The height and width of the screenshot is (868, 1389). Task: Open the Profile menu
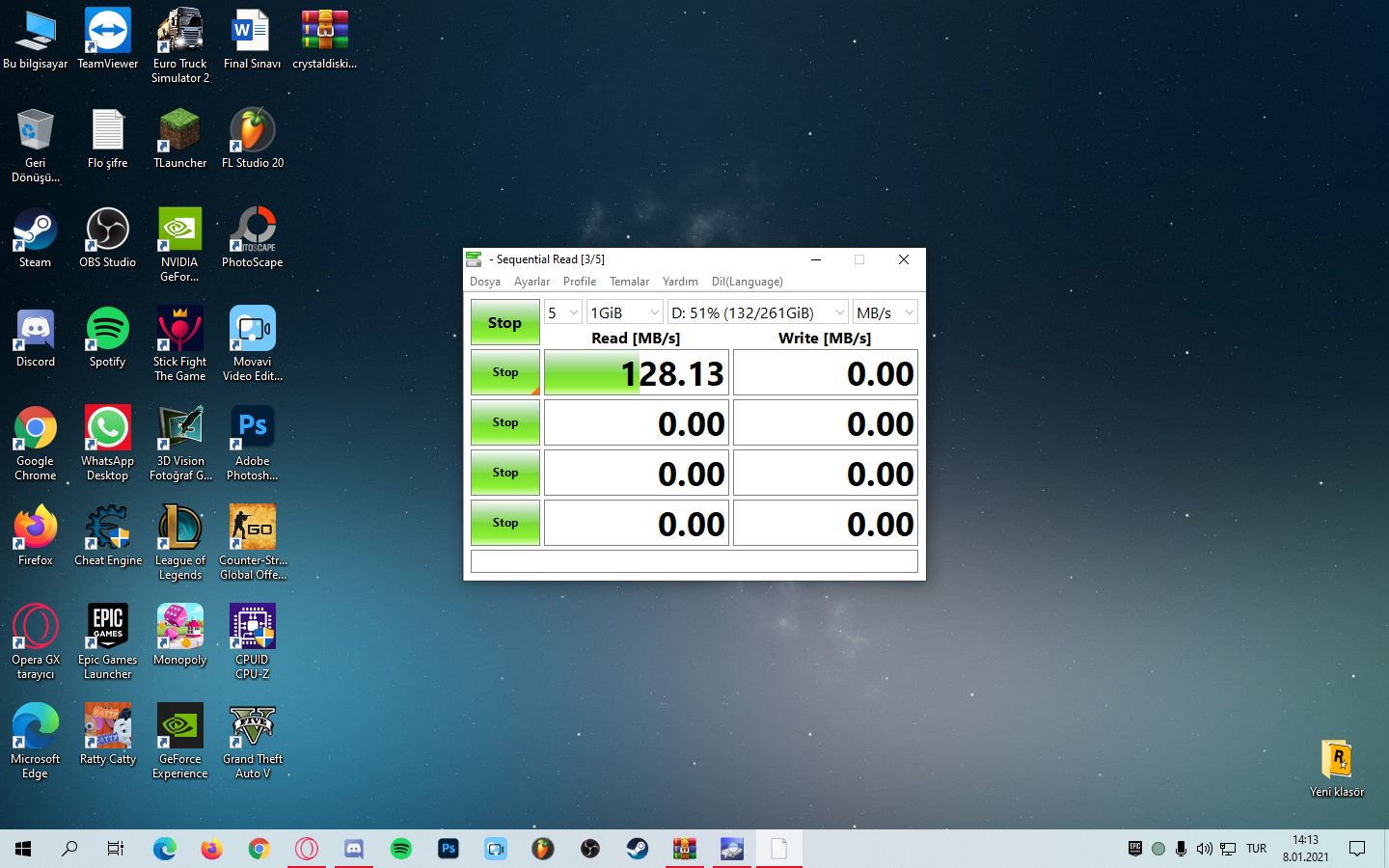579,282
